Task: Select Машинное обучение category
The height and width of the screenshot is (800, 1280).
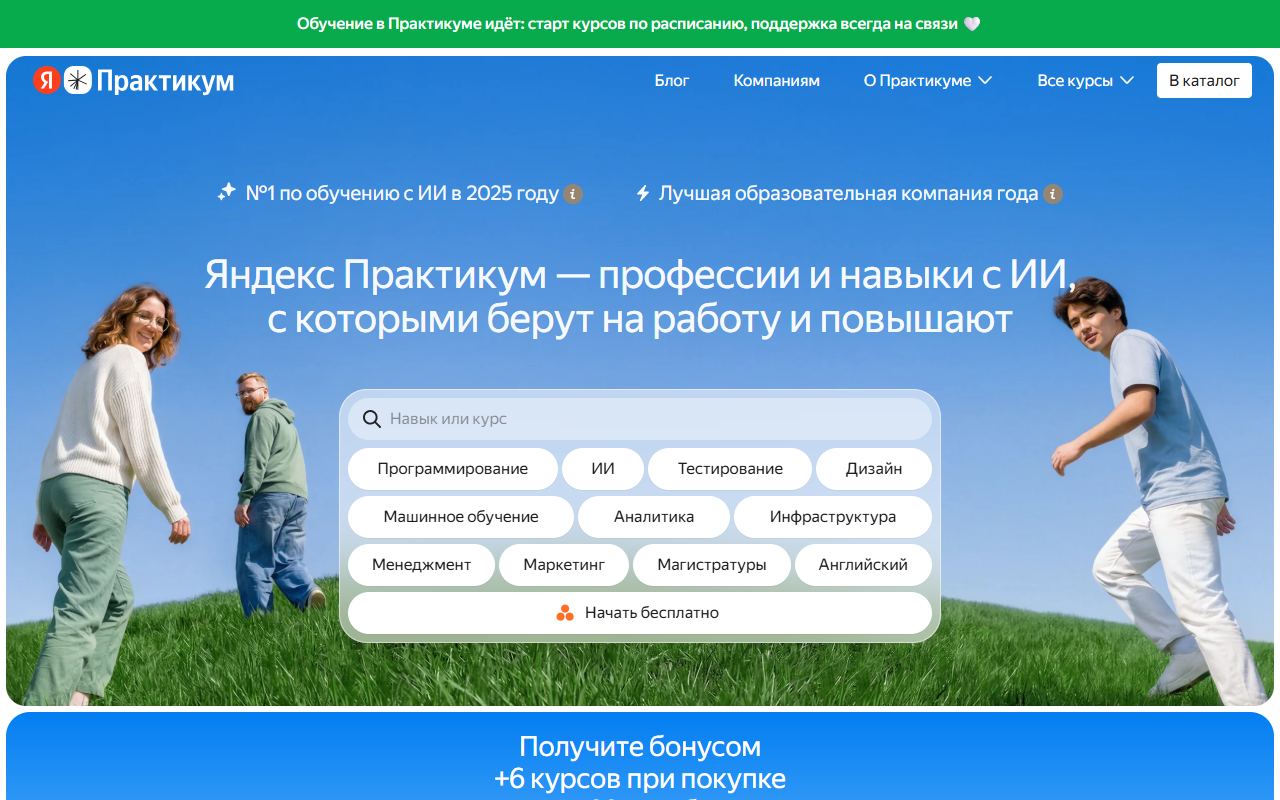Action: [x=461, y=517]
